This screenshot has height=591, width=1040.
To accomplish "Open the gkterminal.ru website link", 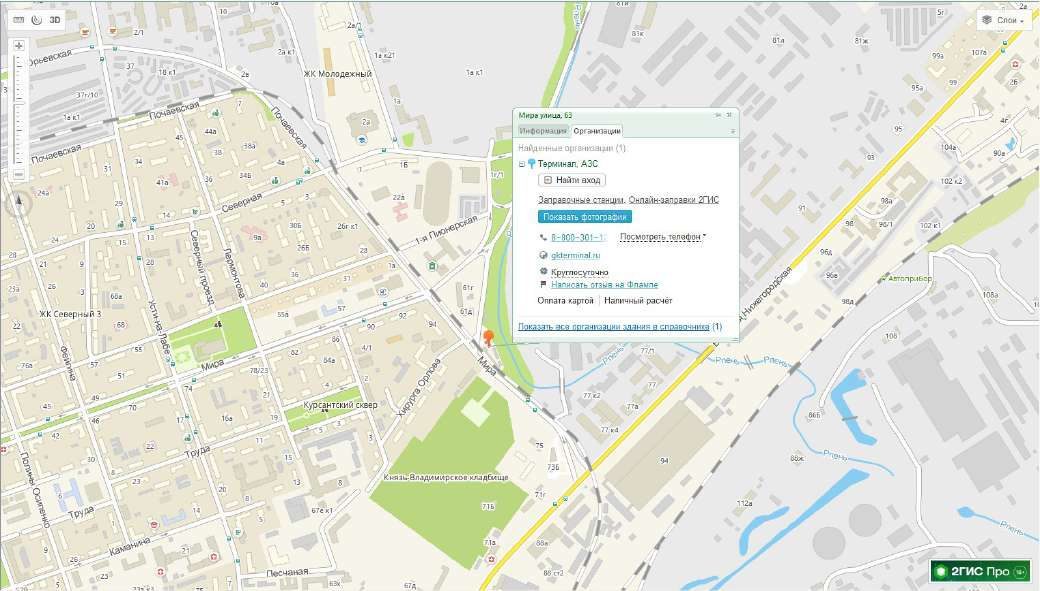I will [576, 255].
